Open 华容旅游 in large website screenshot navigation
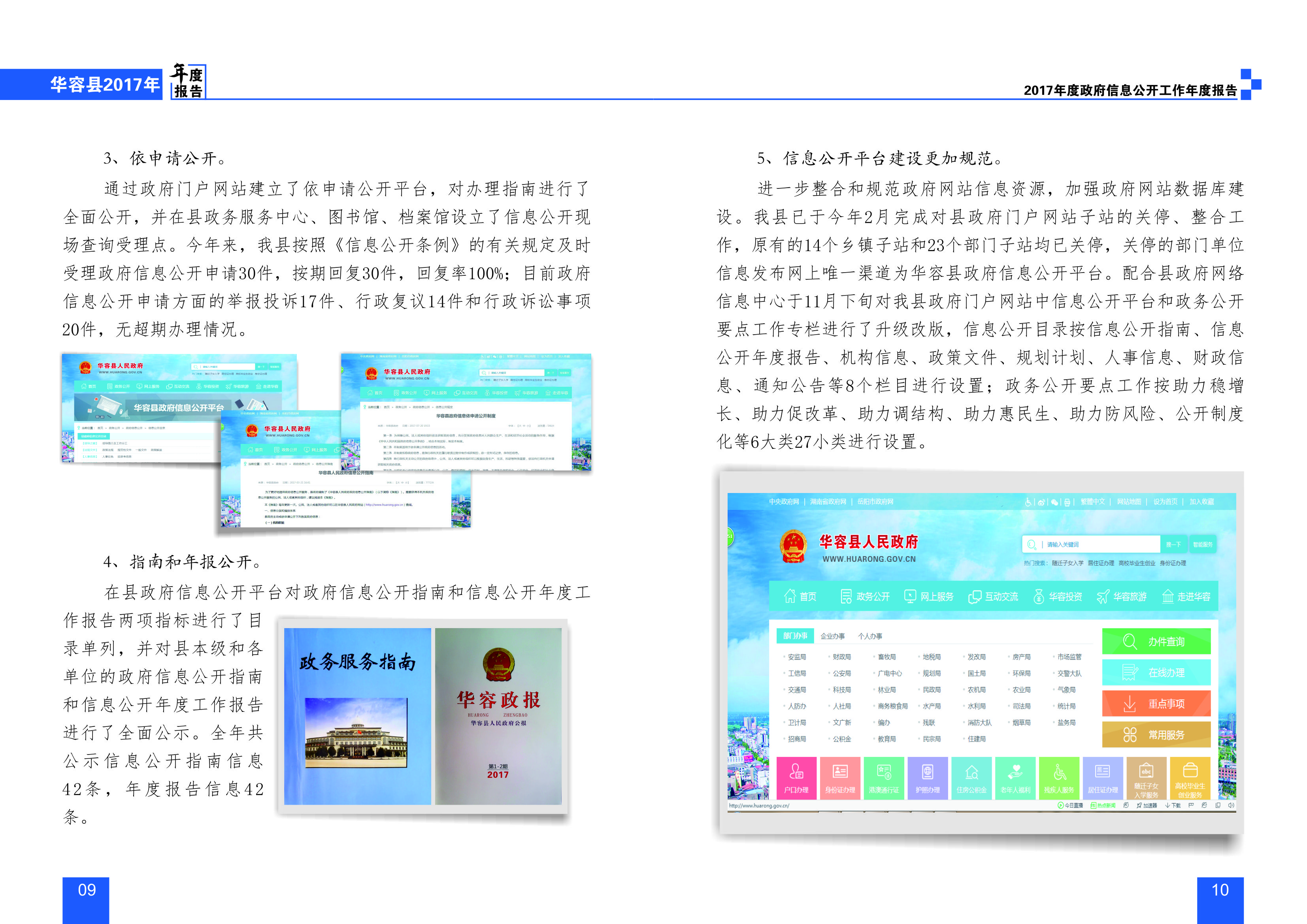This screenshot has height=924, width=1307. pyautogui.click(x=1122, y=596)
